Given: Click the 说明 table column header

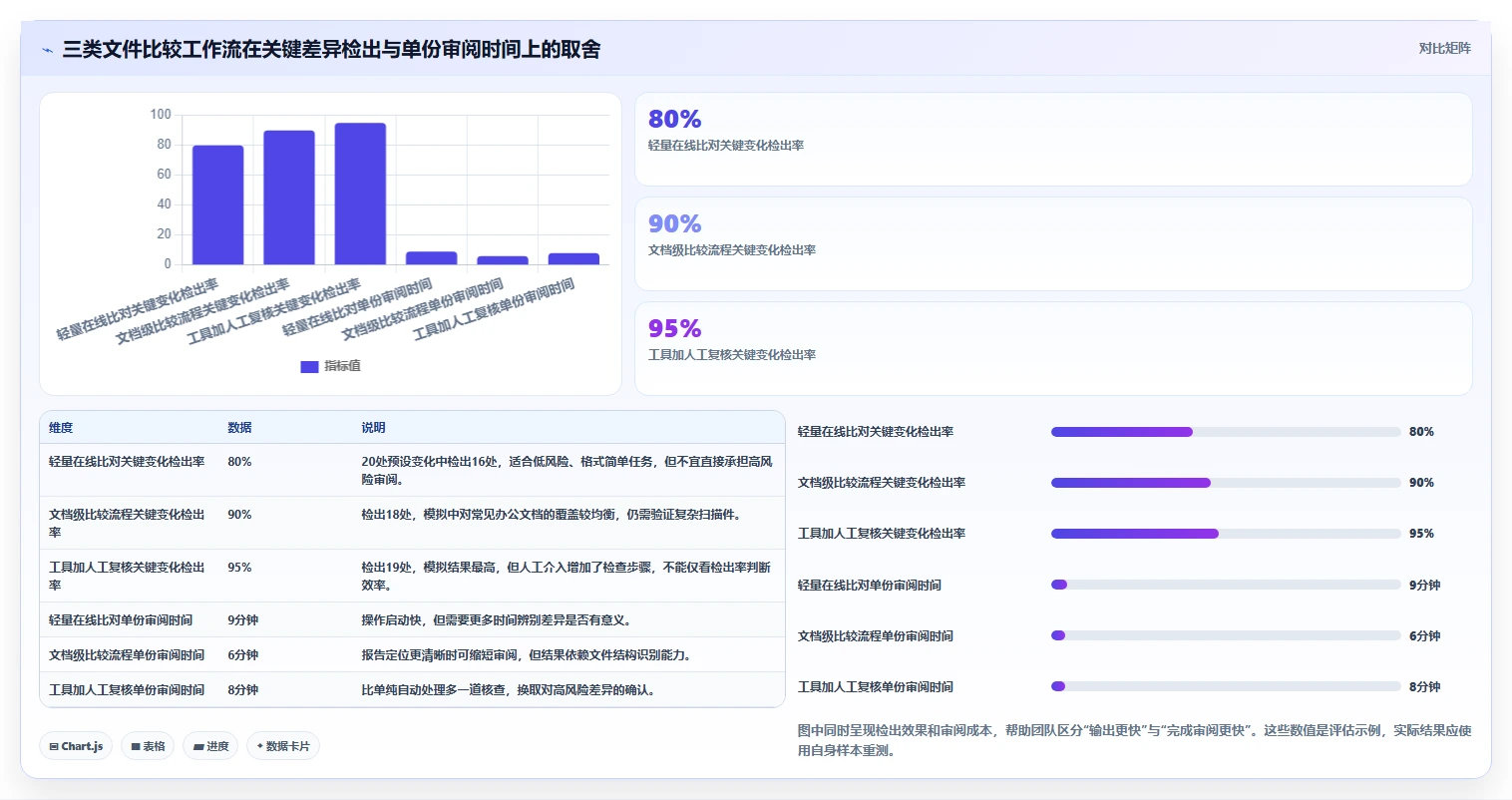Looking at the screenshot, I should [x=373, y=427].
